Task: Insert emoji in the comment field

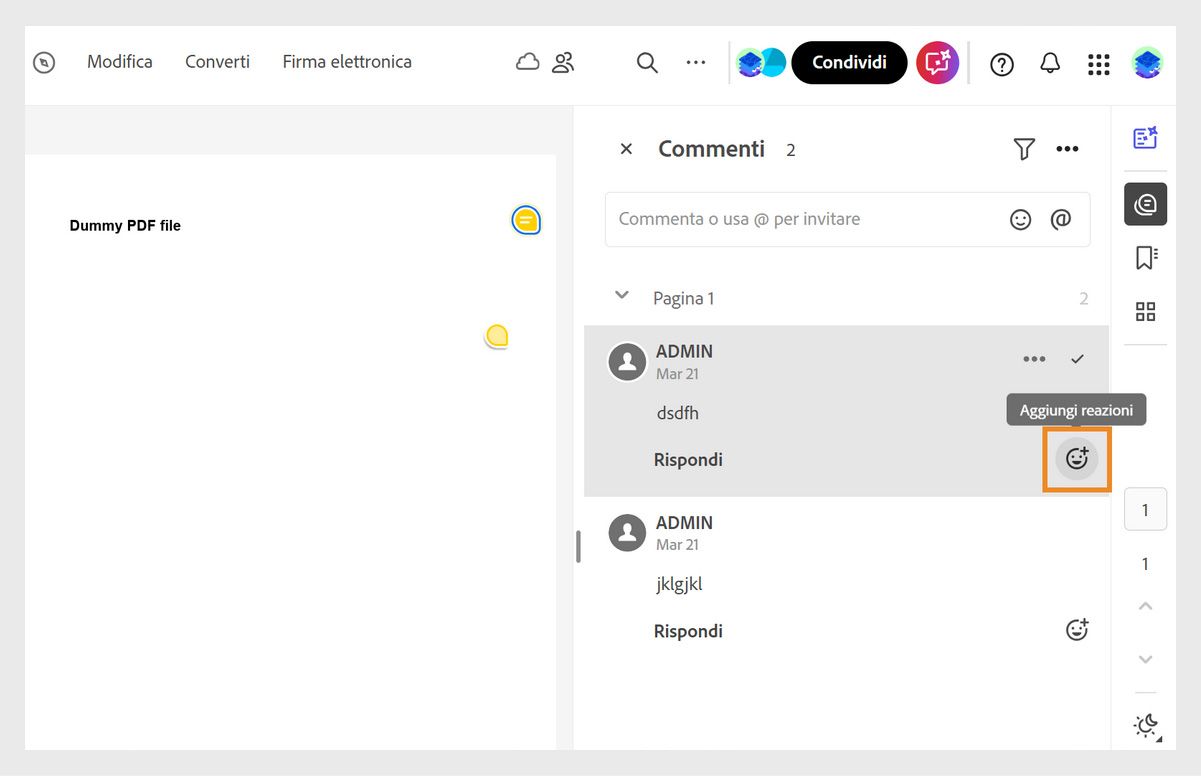Action: pyautogui.click(x=1020, y=219)
